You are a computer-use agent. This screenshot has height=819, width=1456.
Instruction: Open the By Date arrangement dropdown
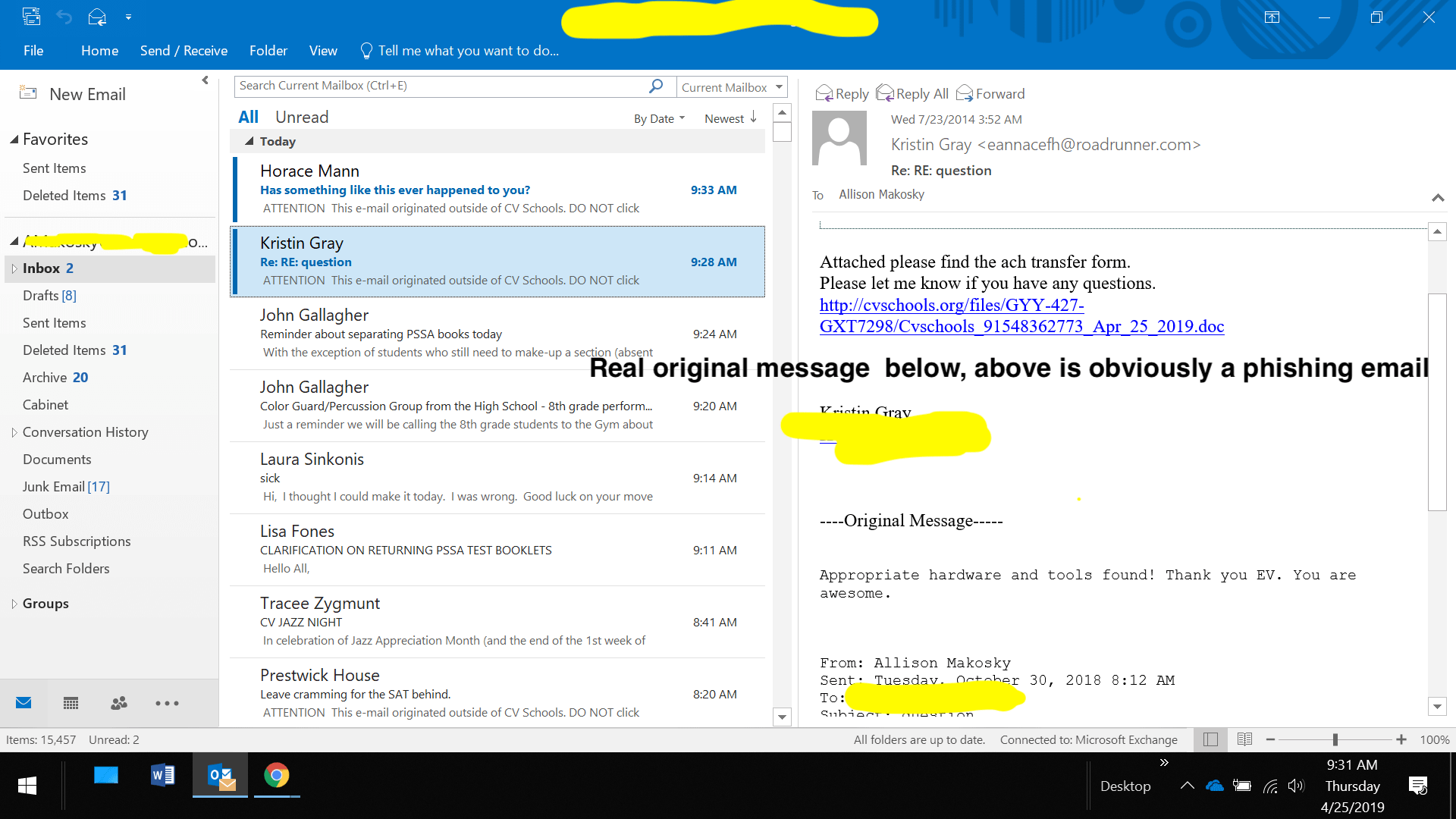pyautogui.click(x=659, y=118)
